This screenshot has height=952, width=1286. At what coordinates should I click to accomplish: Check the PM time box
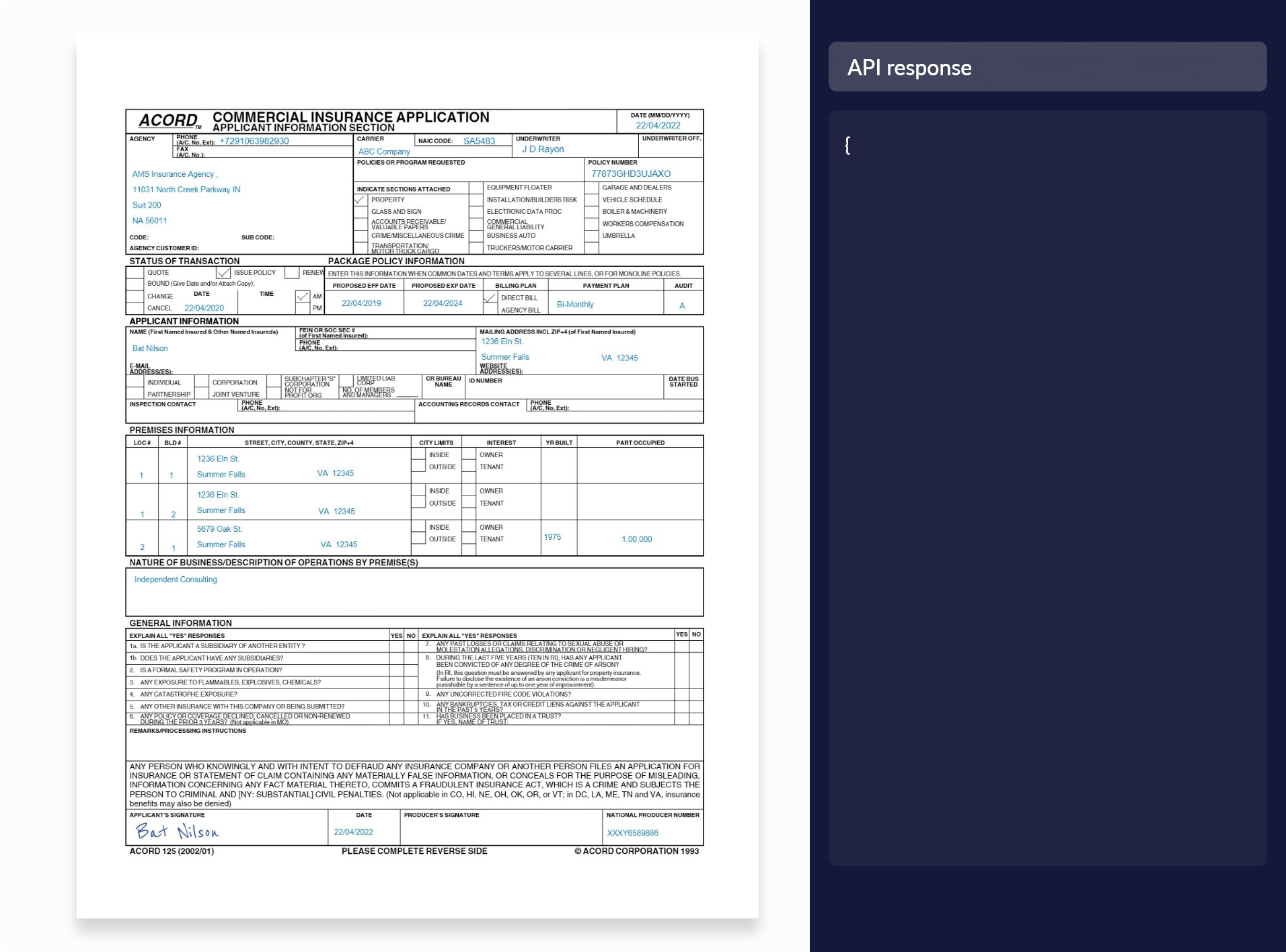(x=303, y=308)
